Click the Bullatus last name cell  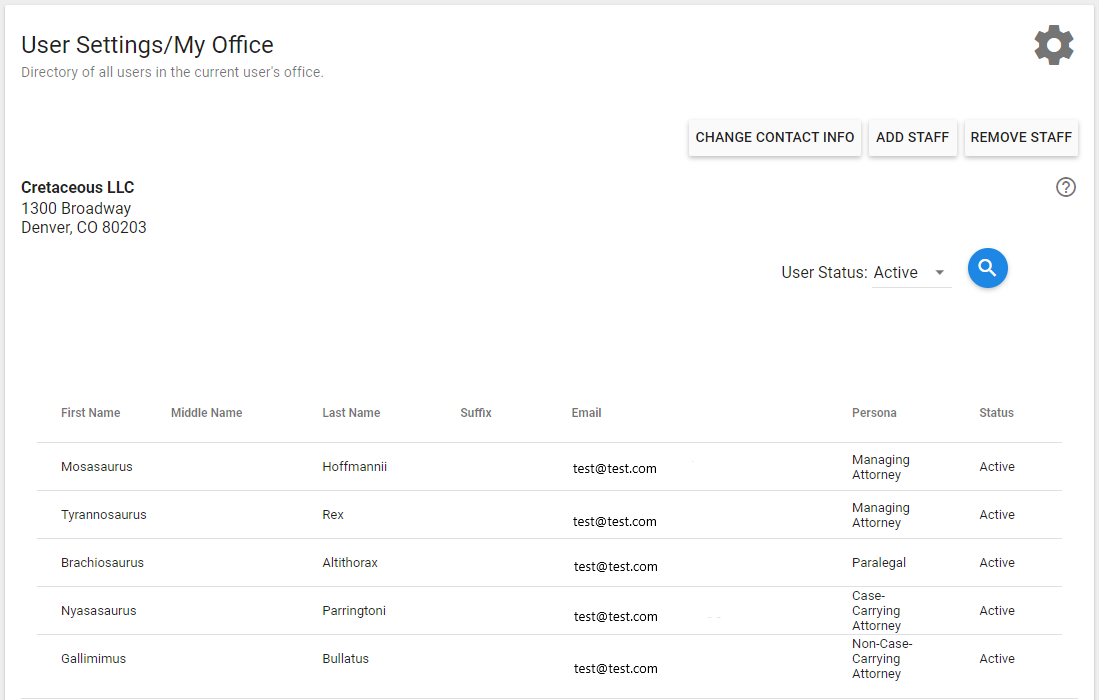(x=346, y=659)
